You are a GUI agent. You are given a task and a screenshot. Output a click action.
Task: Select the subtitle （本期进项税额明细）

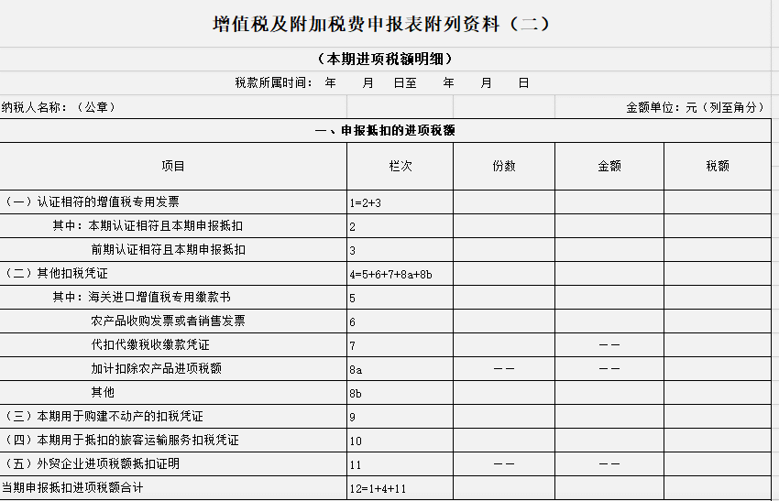click(386, 59)
